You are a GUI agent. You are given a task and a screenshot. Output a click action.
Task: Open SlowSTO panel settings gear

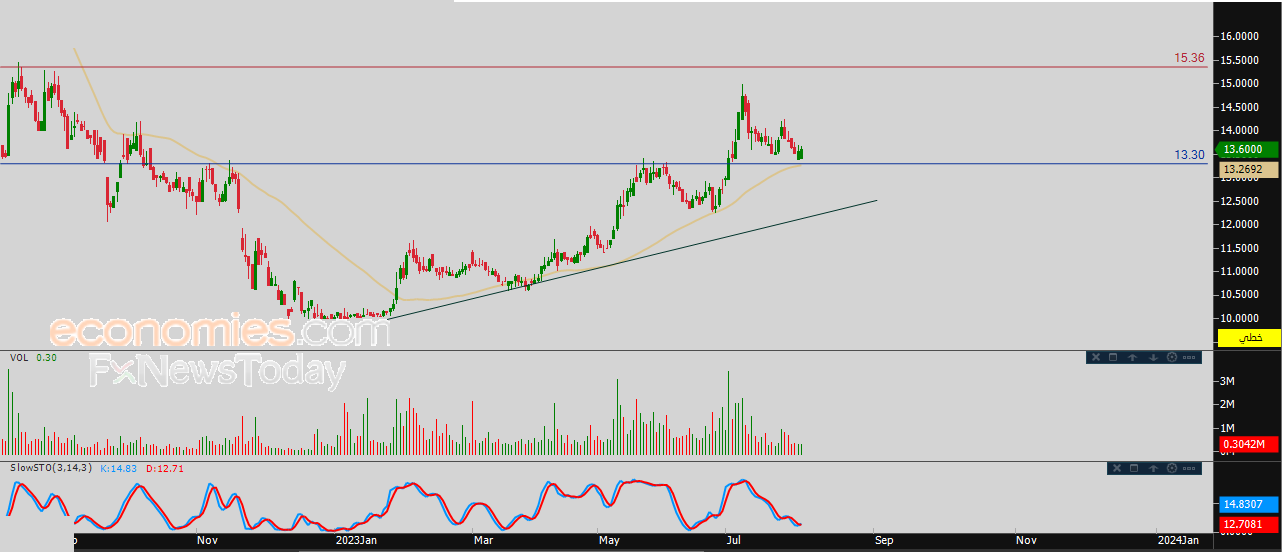1172,468
